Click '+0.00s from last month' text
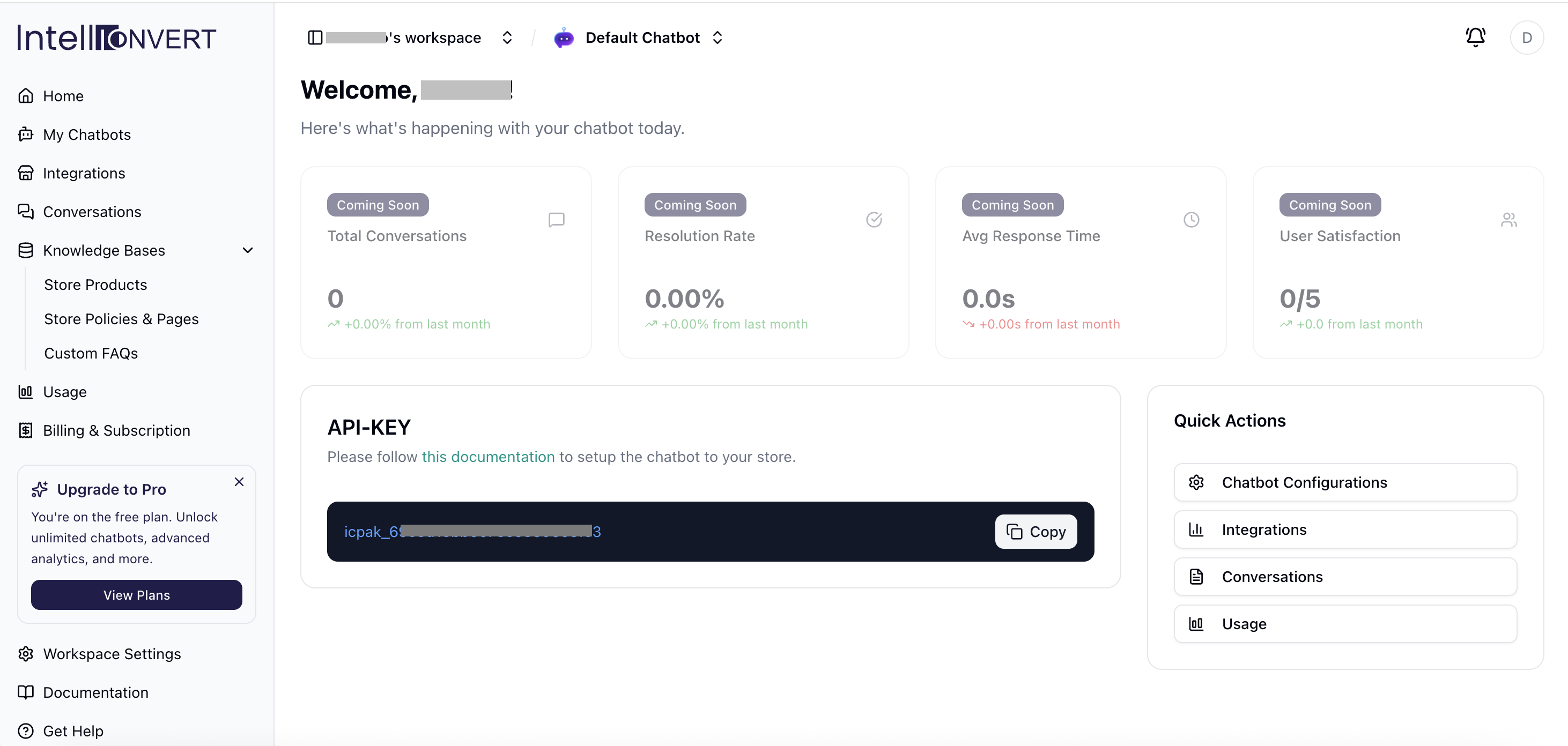The height and width of the screenshot is (746, 1568). point(1049,324)
